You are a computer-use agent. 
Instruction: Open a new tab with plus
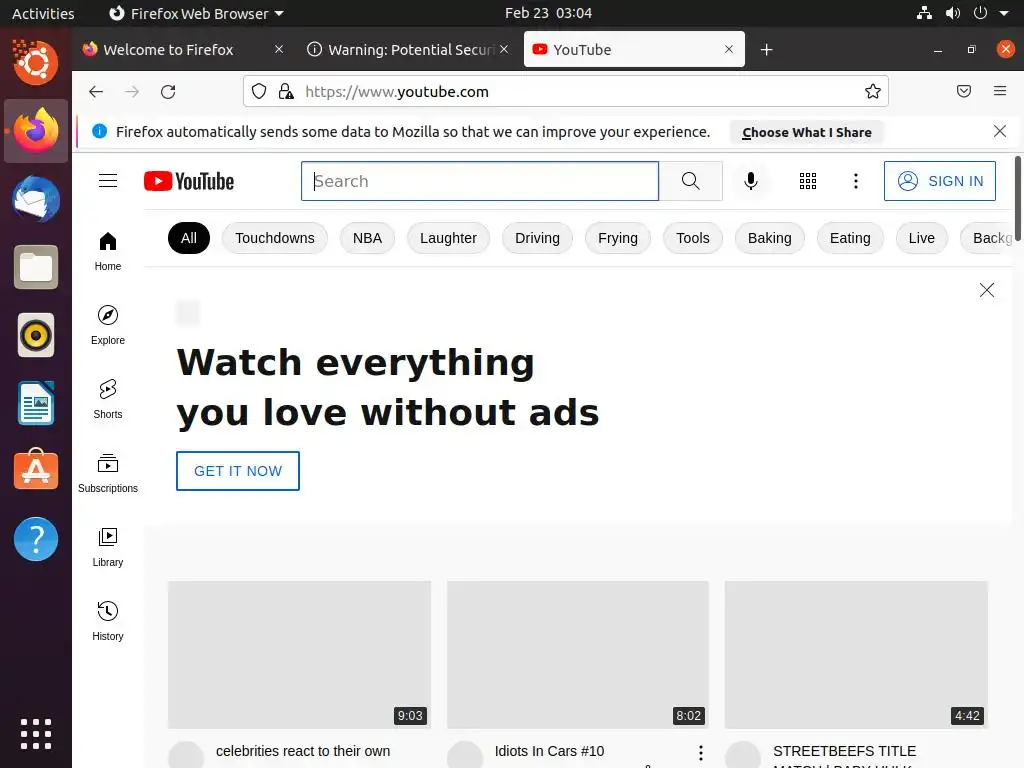coord(767,50)
